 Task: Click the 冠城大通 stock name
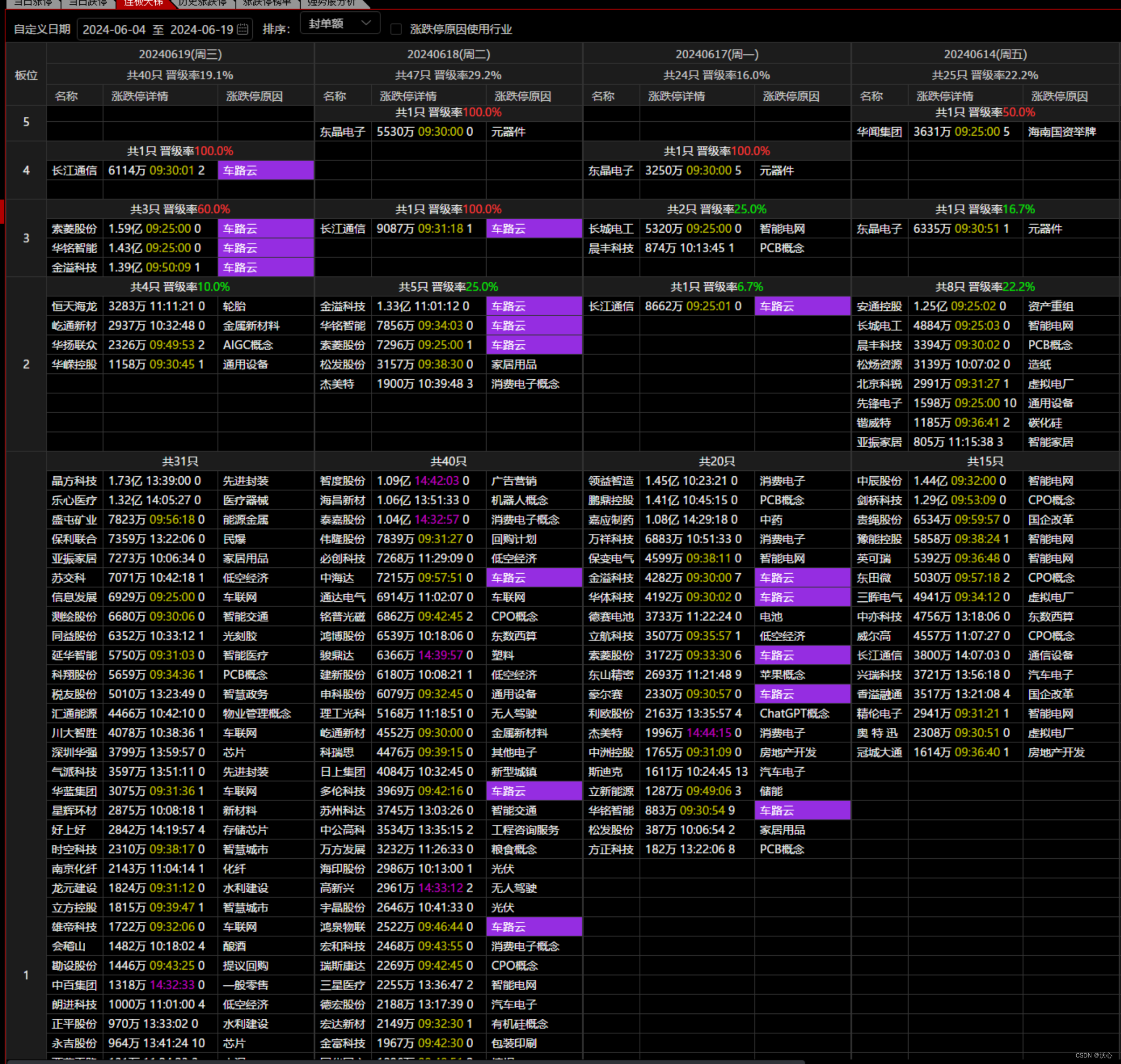coord(880,753)
